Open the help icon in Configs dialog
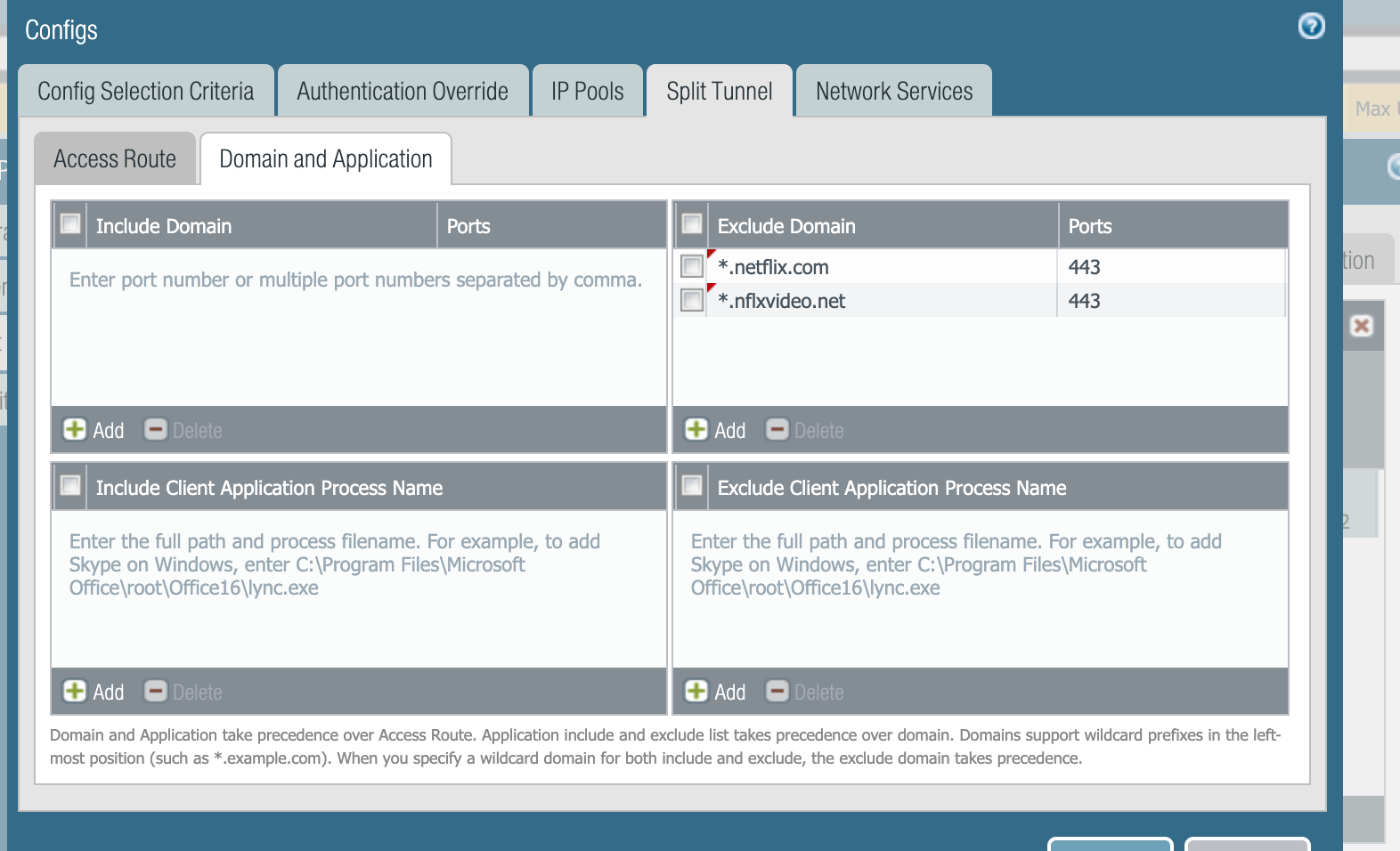Image resolution: width=1400 pixels, height=851 pixels. point(1311,26)
